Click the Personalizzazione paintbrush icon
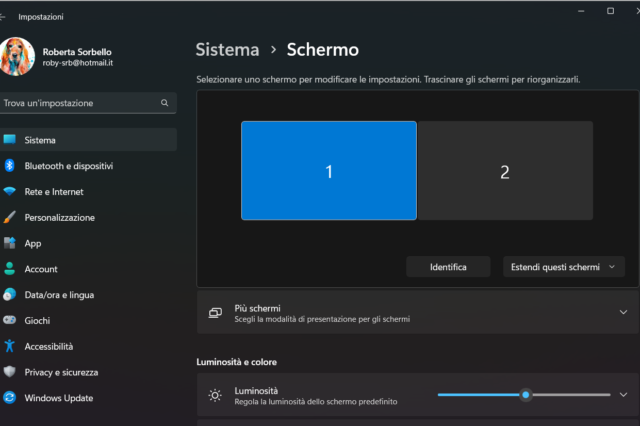 pyautogui.click(x=10, y=217)
